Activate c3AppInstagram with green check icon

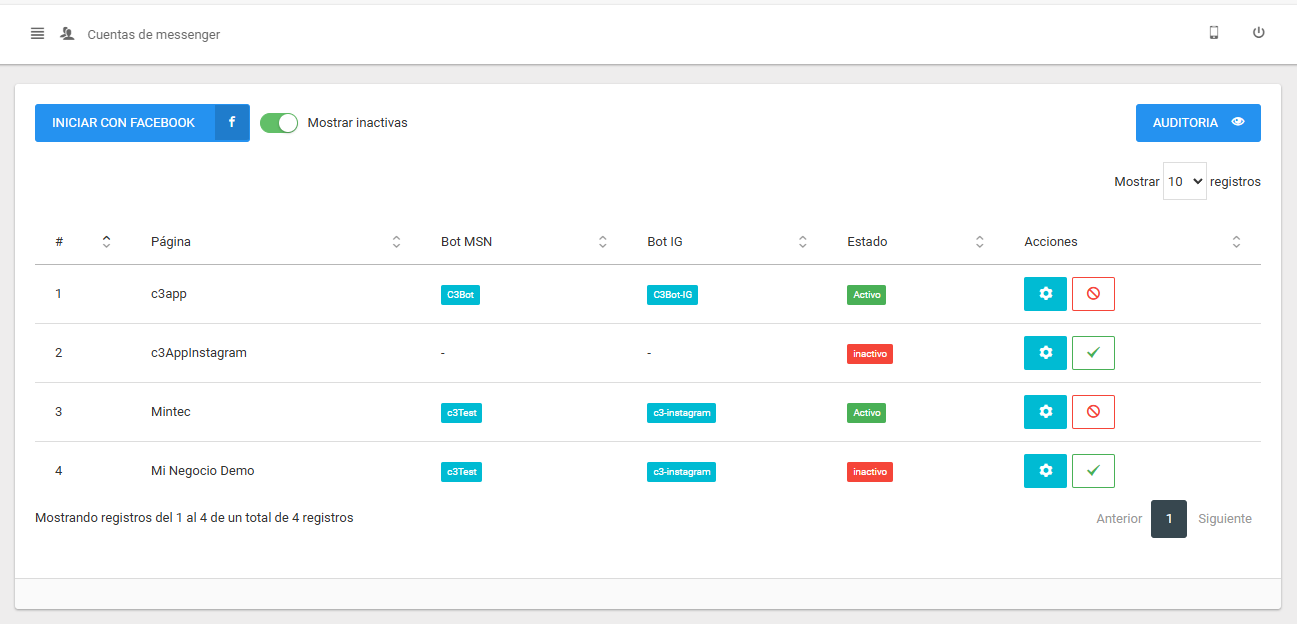pyautogui.click(x=1093, y=353)
